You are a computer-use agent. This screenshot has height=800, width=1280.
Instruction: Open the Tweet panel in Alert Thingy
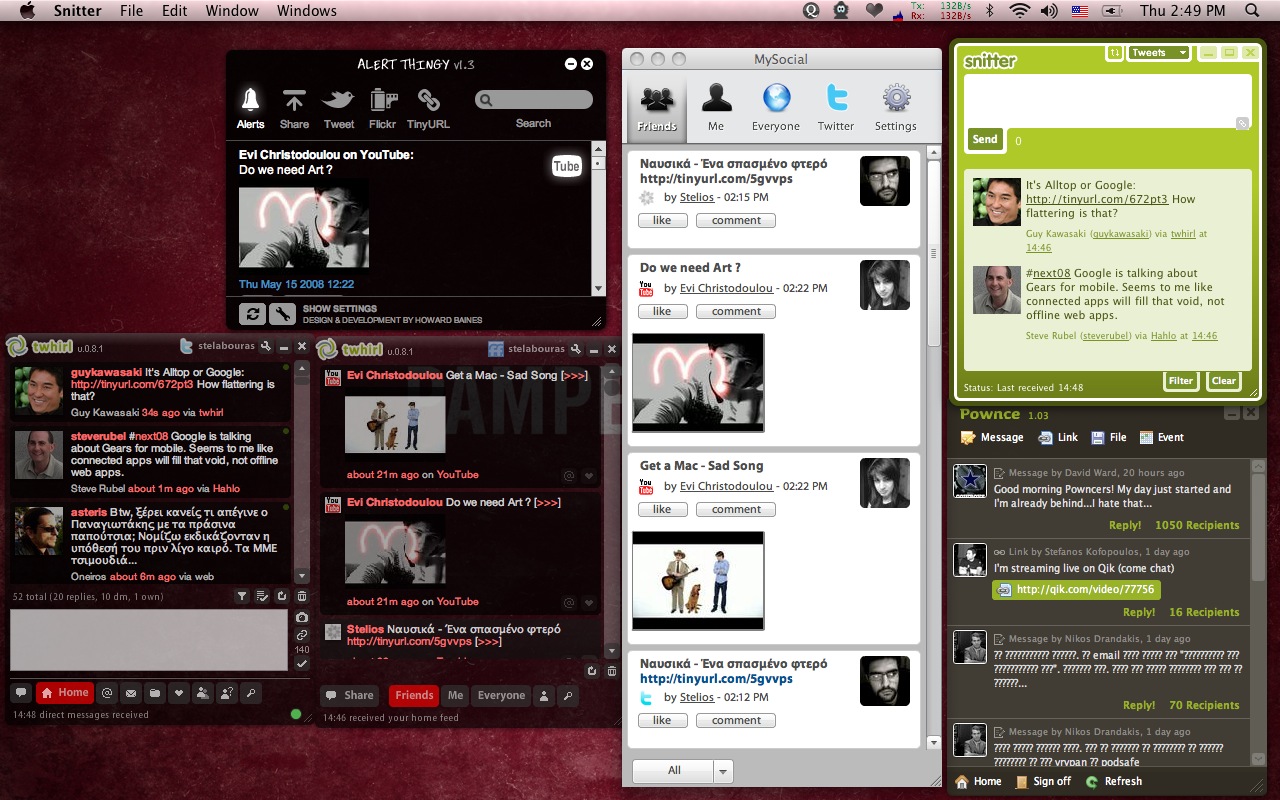click(x=338, y=108)
